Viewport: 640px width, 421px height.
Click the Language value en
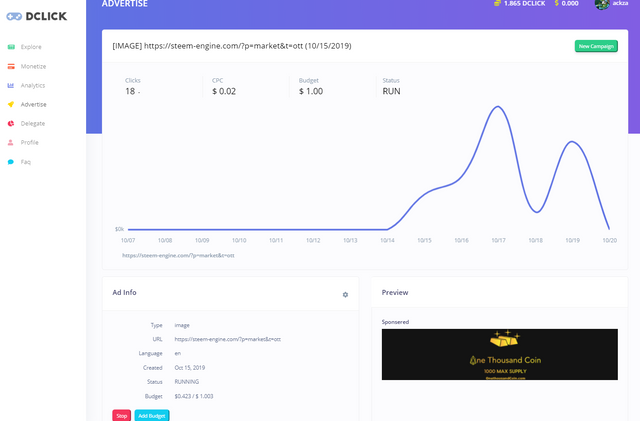178,354
